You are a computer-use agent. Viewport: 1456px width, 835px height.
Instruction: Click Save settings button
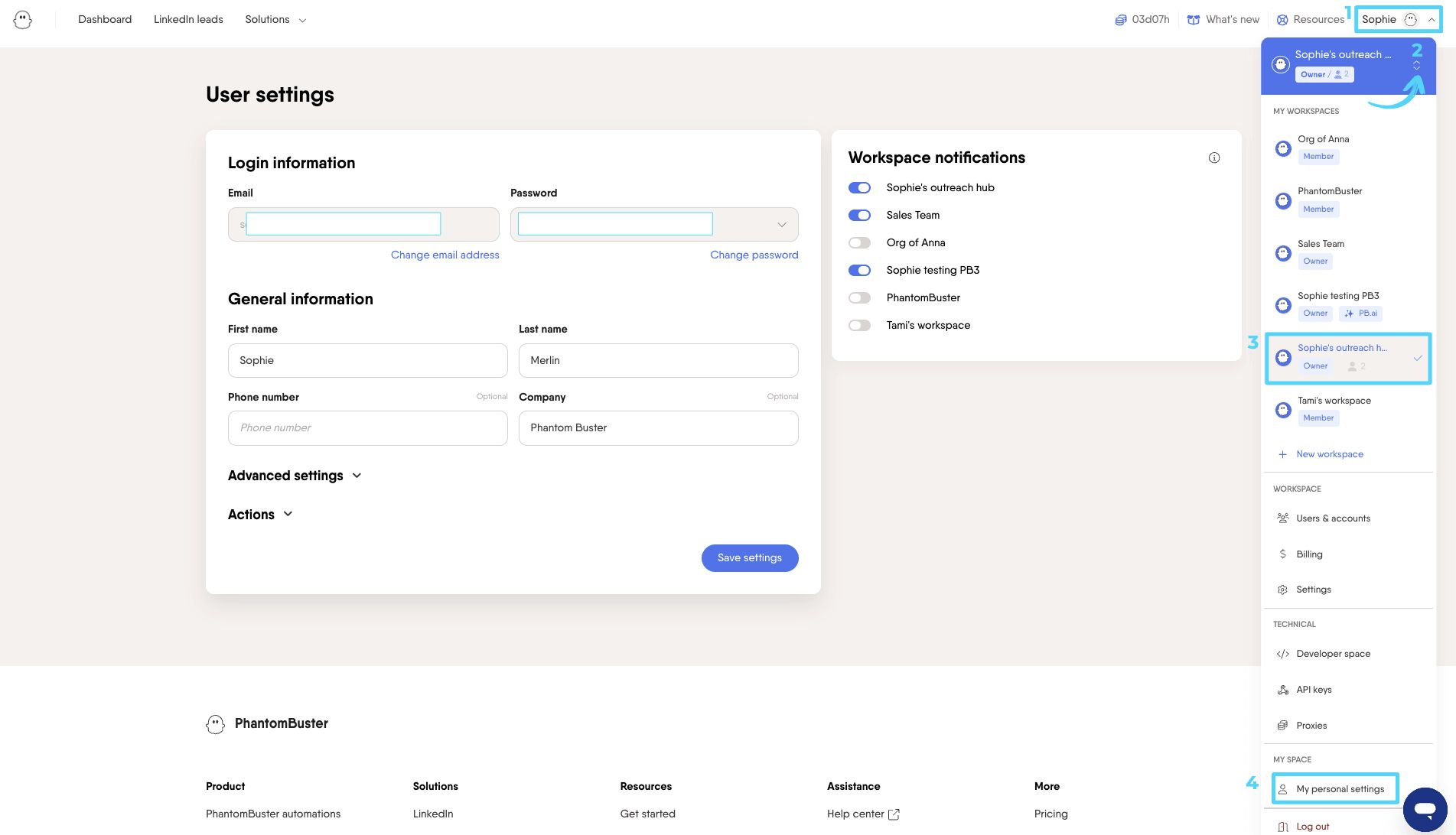click(750, 558)
